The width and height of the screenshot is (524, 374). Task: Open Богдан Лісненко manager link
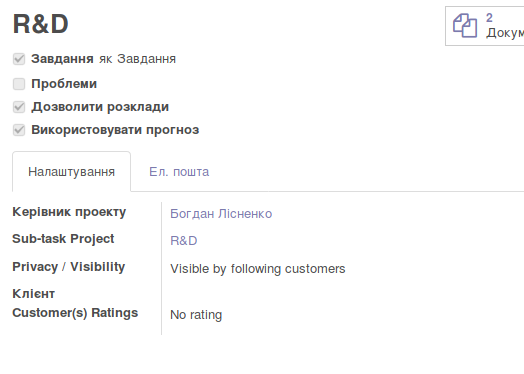(x=221, y=214)
